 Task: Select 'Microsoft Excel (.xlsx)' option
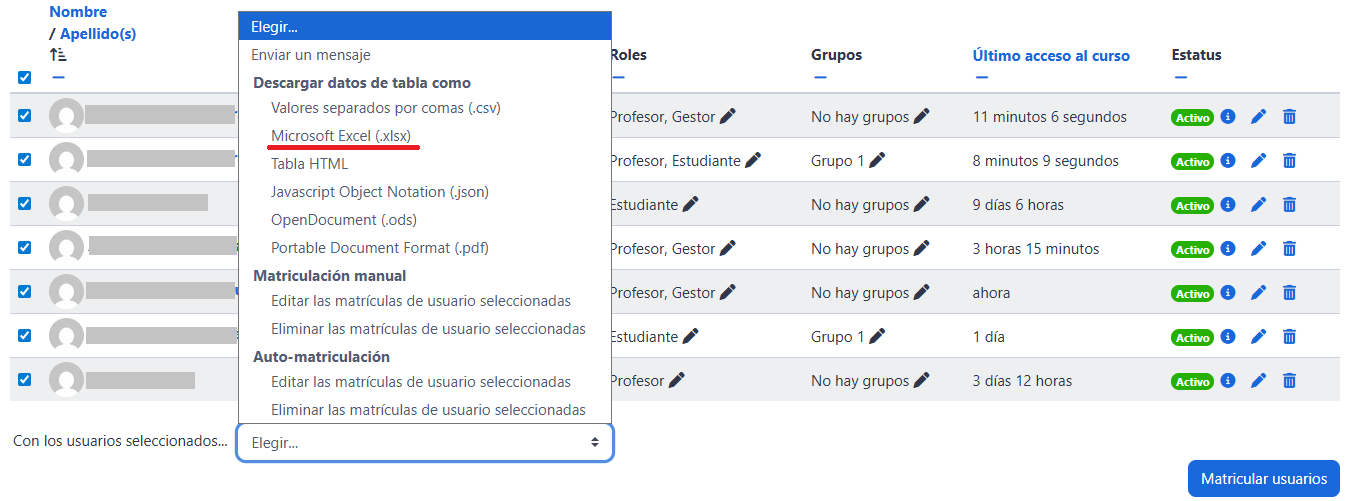tap(341, 135)
